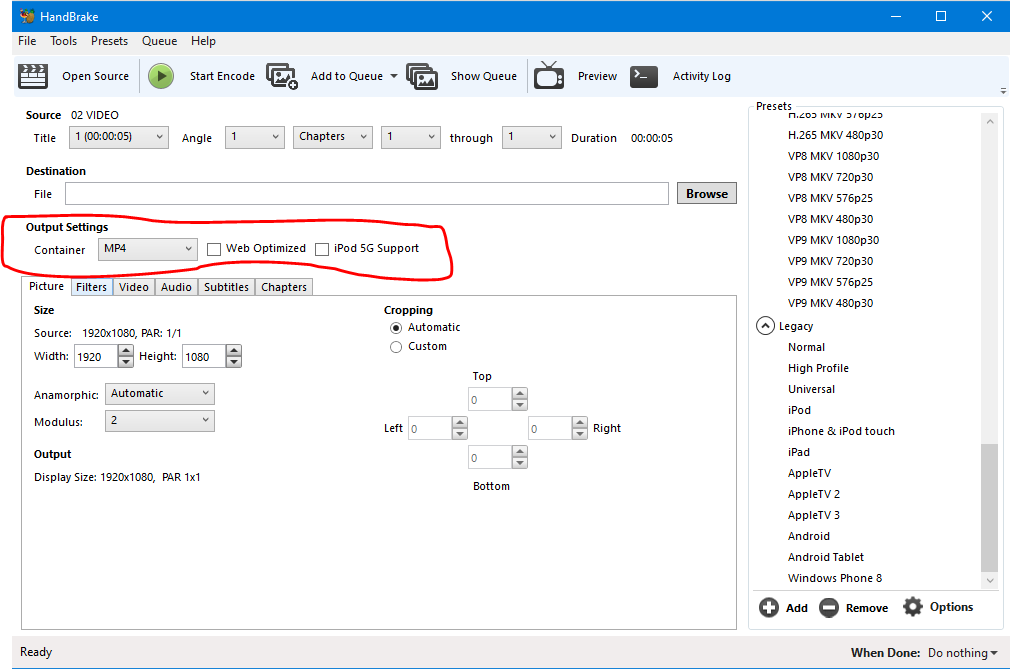The width and height of the screenshot is (1010, 669).
Task: Select the Automatic cropping radio button
Action: pyautogui.click(x=396, y=328)
